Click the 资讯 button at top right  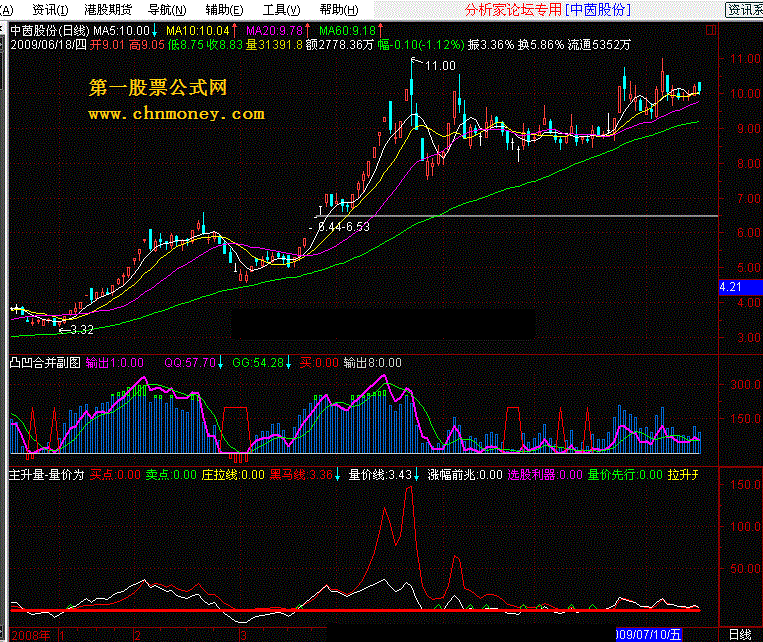744,10
